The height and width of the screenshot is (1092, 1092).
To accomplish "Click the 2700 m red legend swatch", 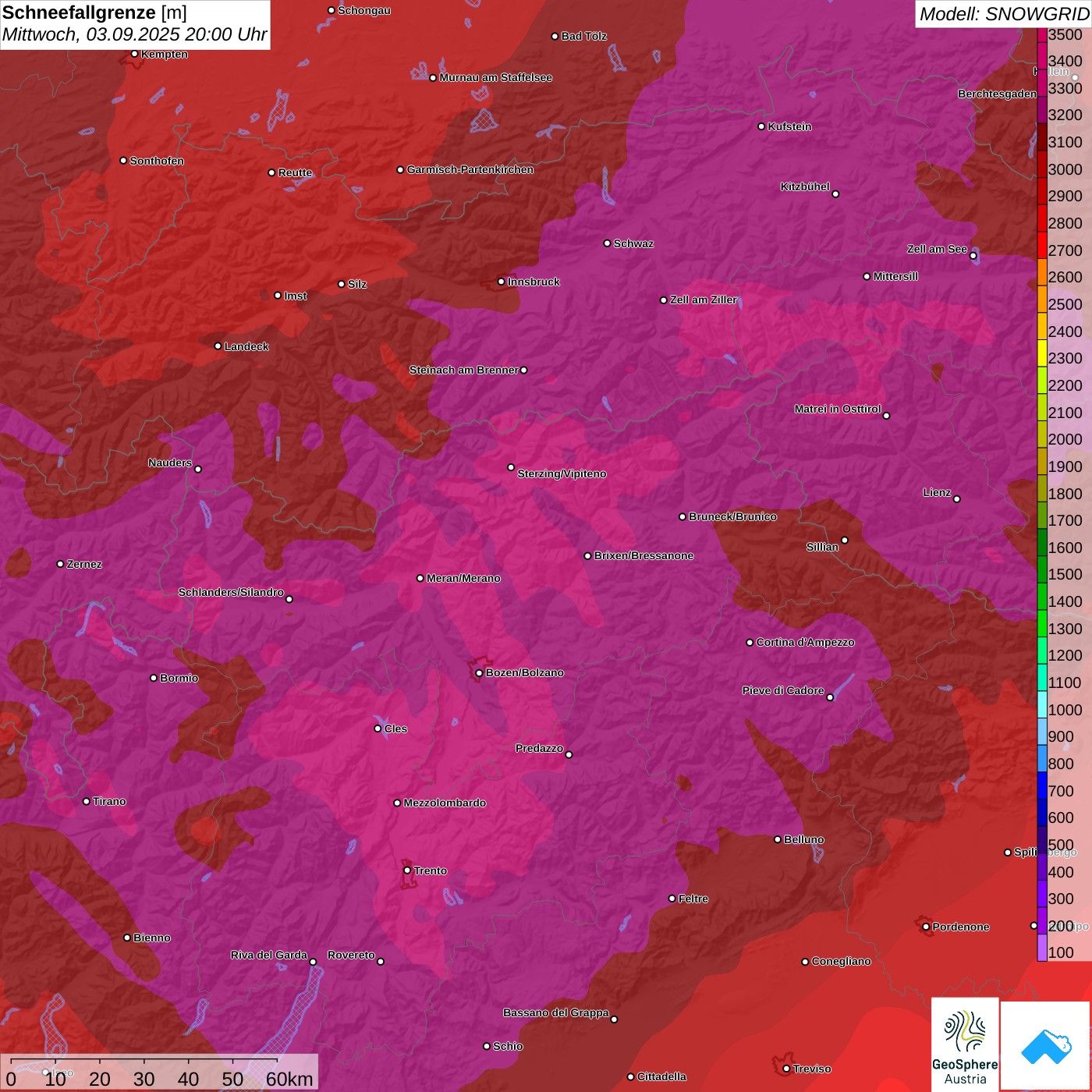I will tap(1042, 245).
